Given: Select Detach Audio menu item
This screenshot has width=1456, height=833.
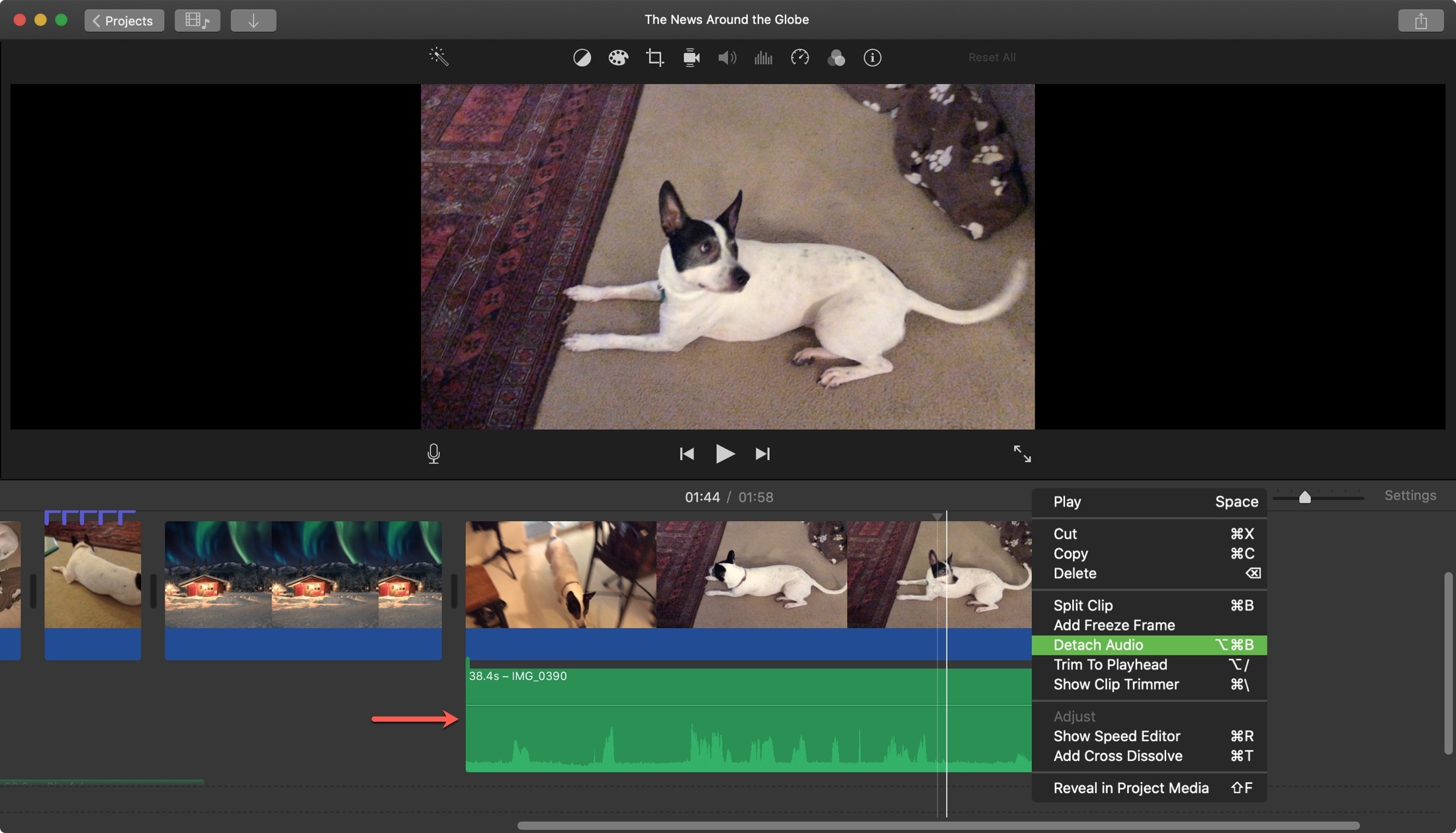Looking at the screenshot, I should click(1149, 645).
